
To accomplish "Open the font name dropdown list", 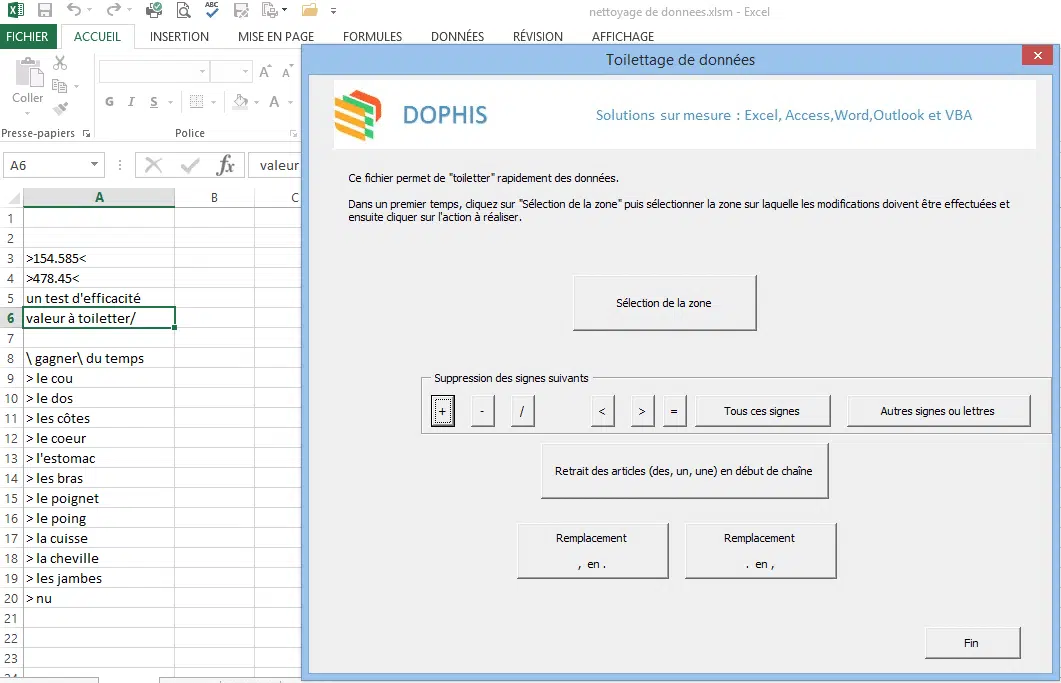I will 203,72.
